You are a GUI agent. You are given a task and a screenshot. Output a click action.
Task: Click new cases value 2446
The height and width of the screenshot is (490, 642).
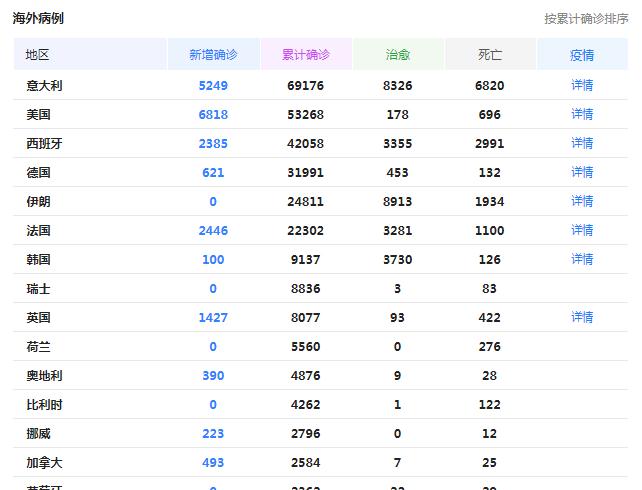tap(213, 231)
